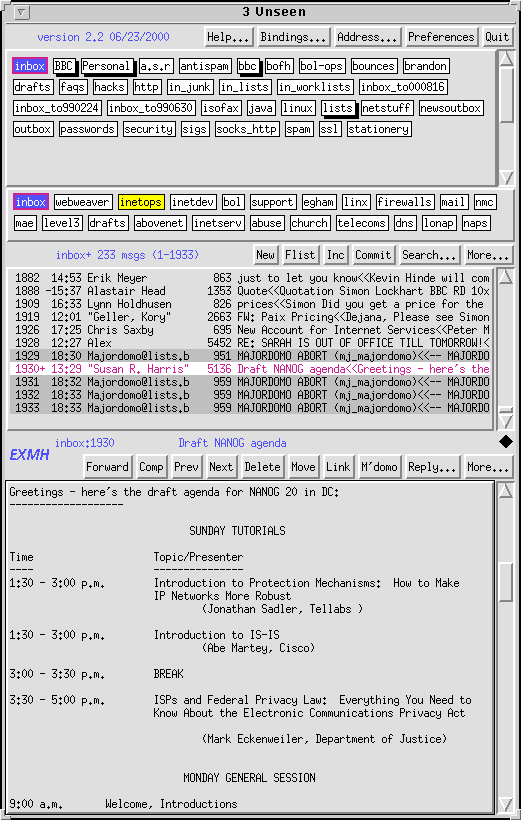Select message 1928 from Alex
The width and height of the screenshot is (521, 820).
(250, 343)
